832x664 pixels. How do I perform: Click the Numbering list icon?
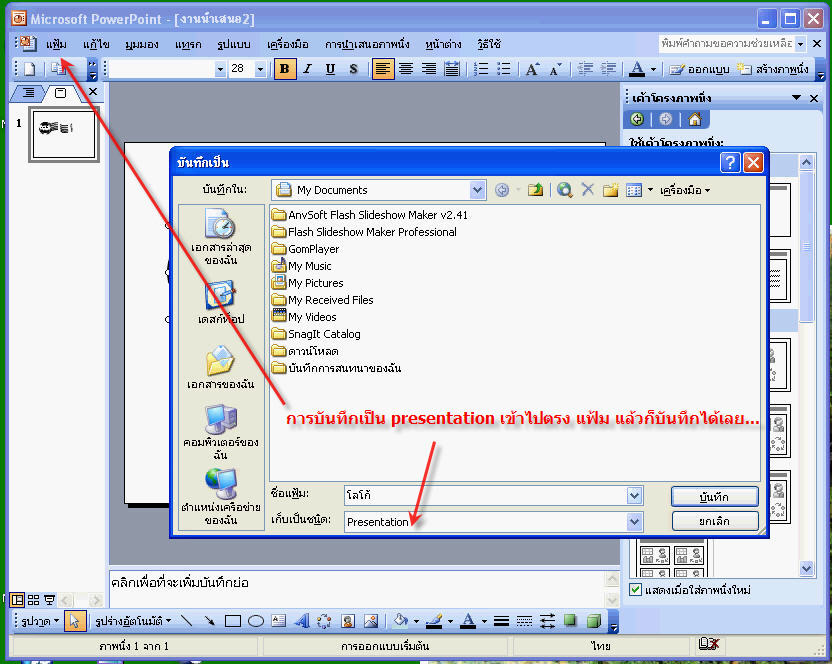481,69
